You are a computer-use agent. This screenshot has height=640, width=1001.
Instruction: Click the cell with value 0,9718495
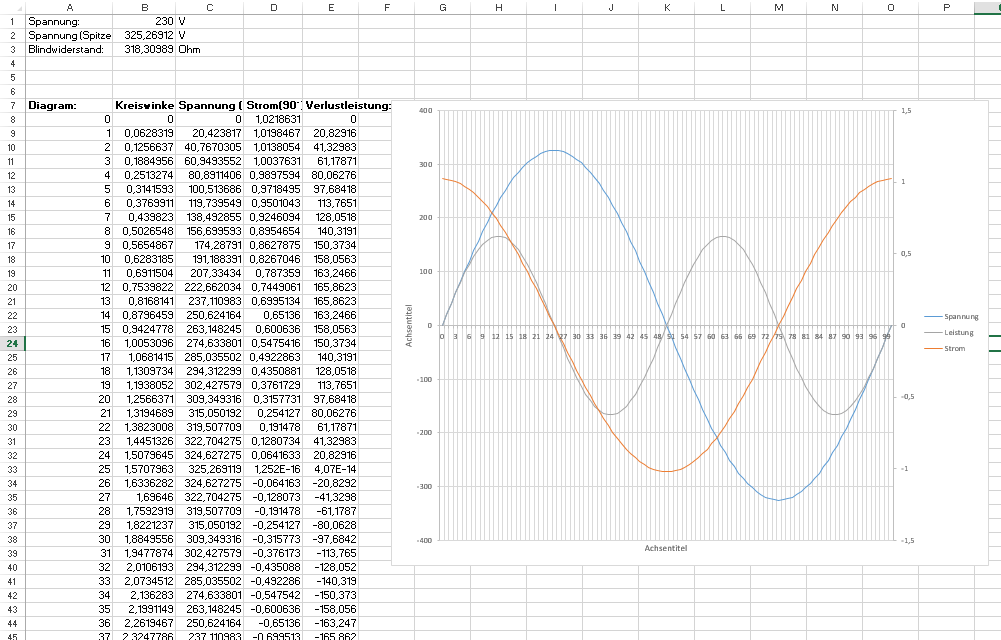click(273, 190)
